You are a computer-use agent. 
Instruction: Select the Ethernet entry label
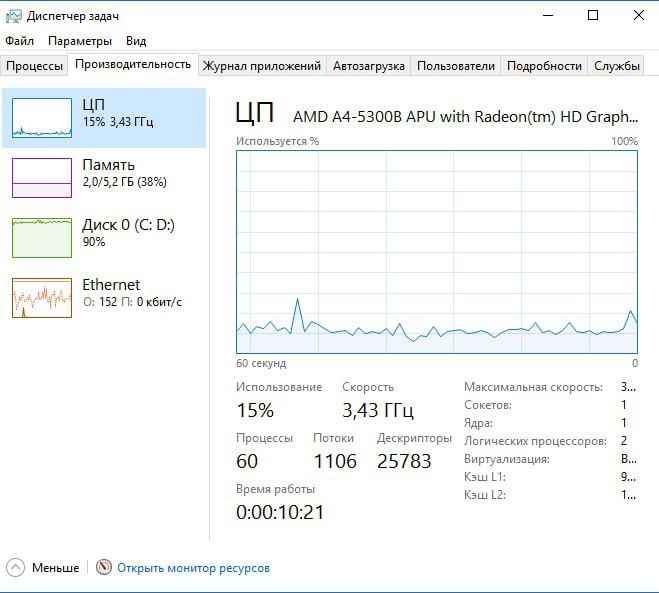coord(111,285)
